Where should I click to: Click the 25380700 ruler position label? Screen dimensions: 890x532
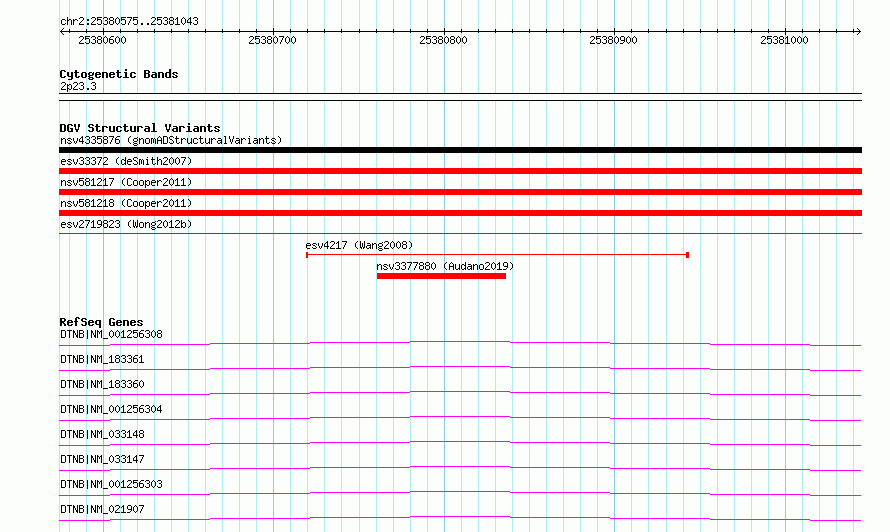point(272,40)
